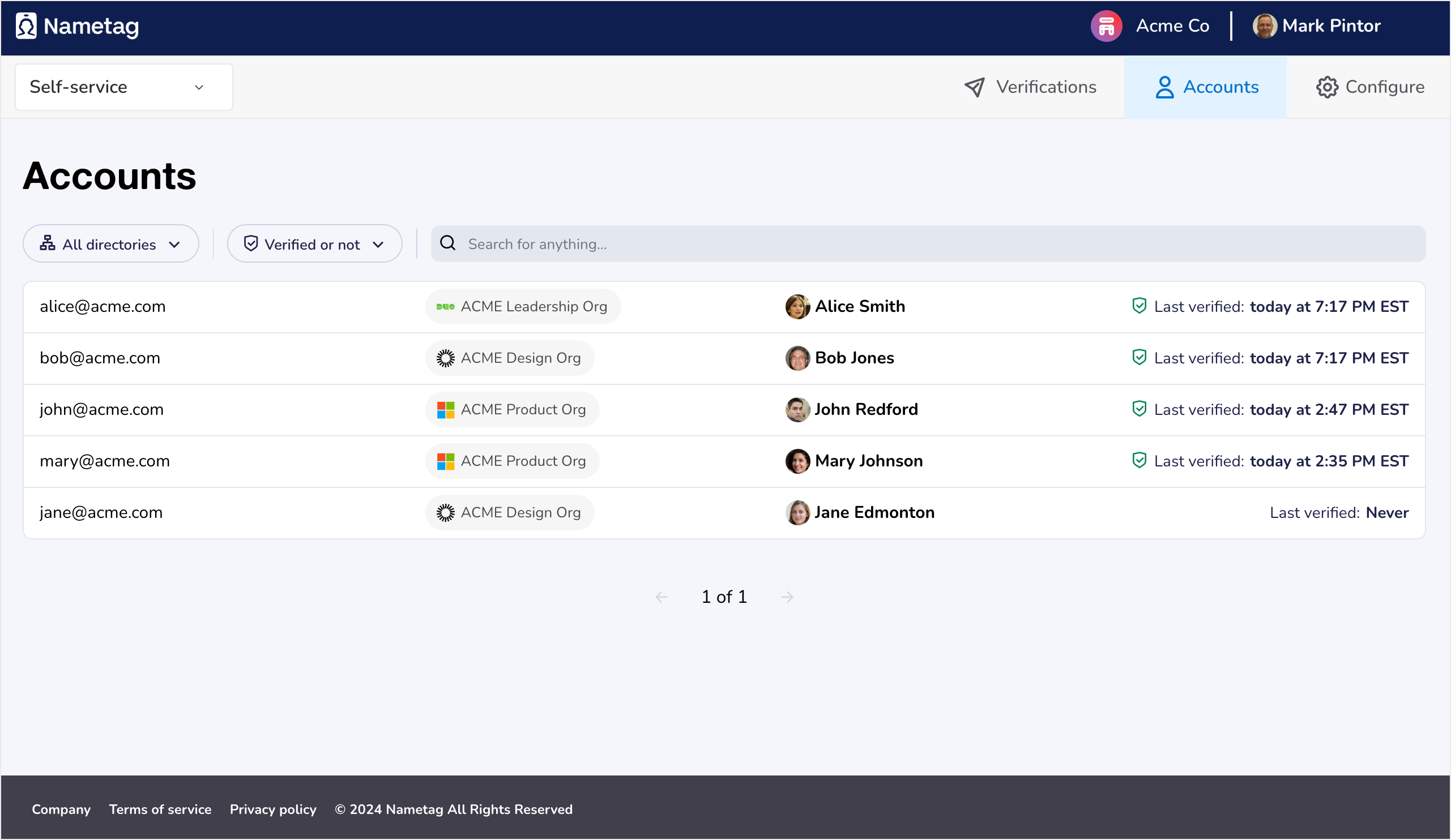Viewport: 1451px width, 840px height.
Task: Click the ACME Leadership Org label
Action: coord(534,307)
